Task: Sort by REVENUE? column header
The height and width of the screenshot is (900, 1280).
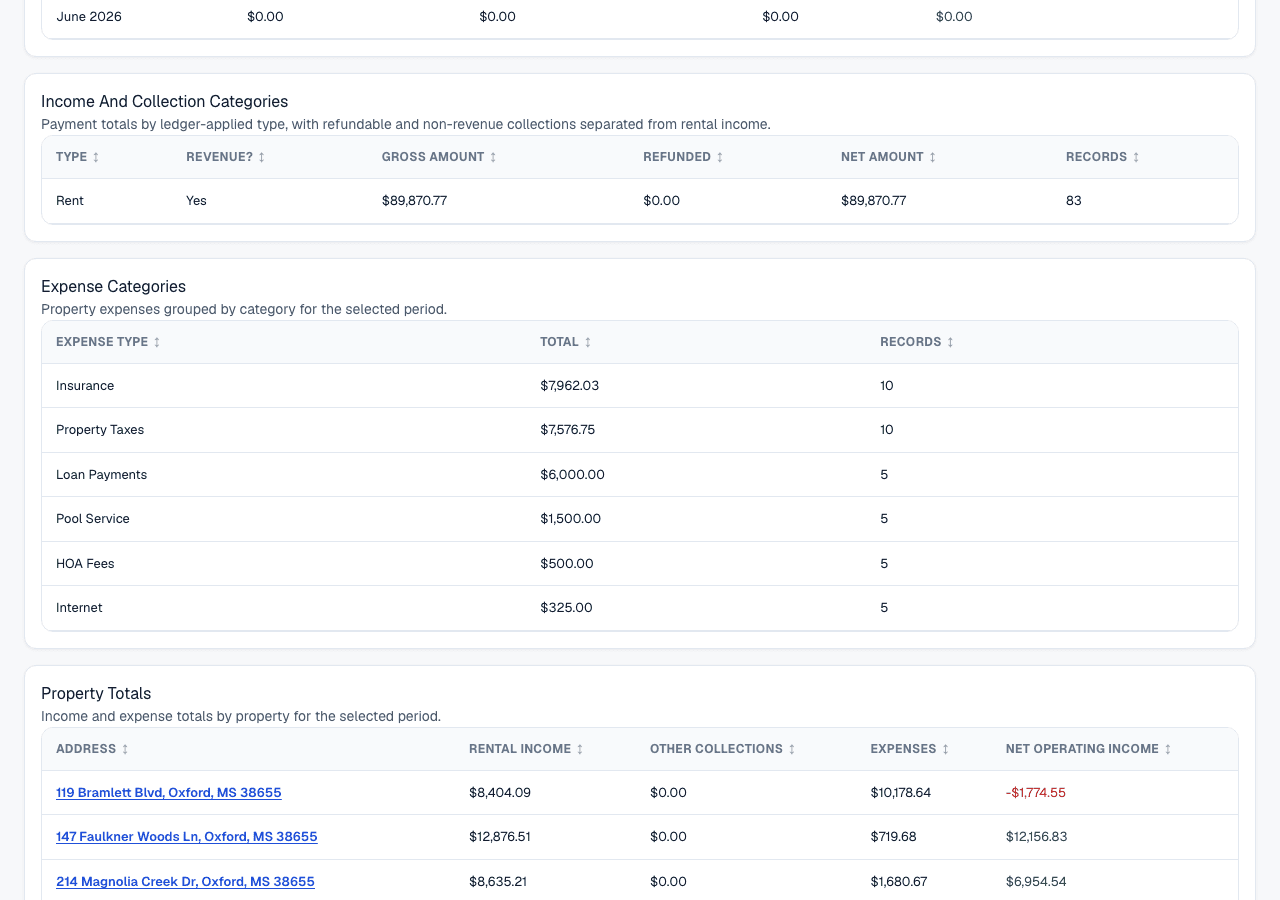Action: pos(225,157)
